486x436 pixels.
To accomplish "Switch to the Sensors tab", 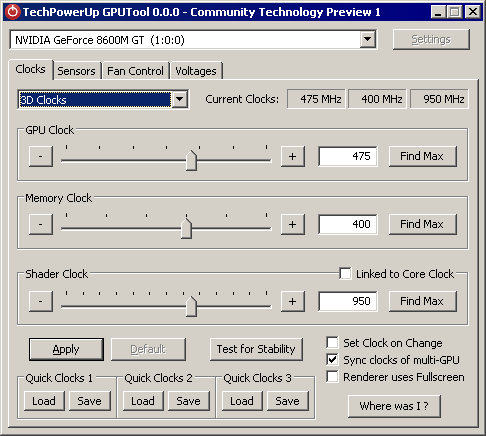I will pos(76,71).
